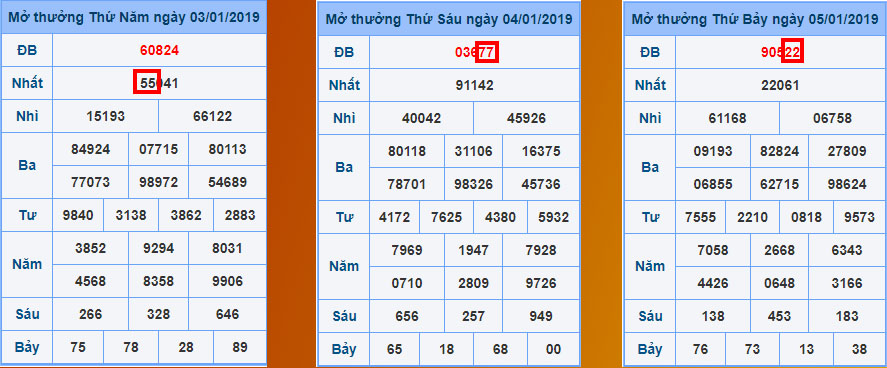Select special prize number 03677

tap(475, 53)
